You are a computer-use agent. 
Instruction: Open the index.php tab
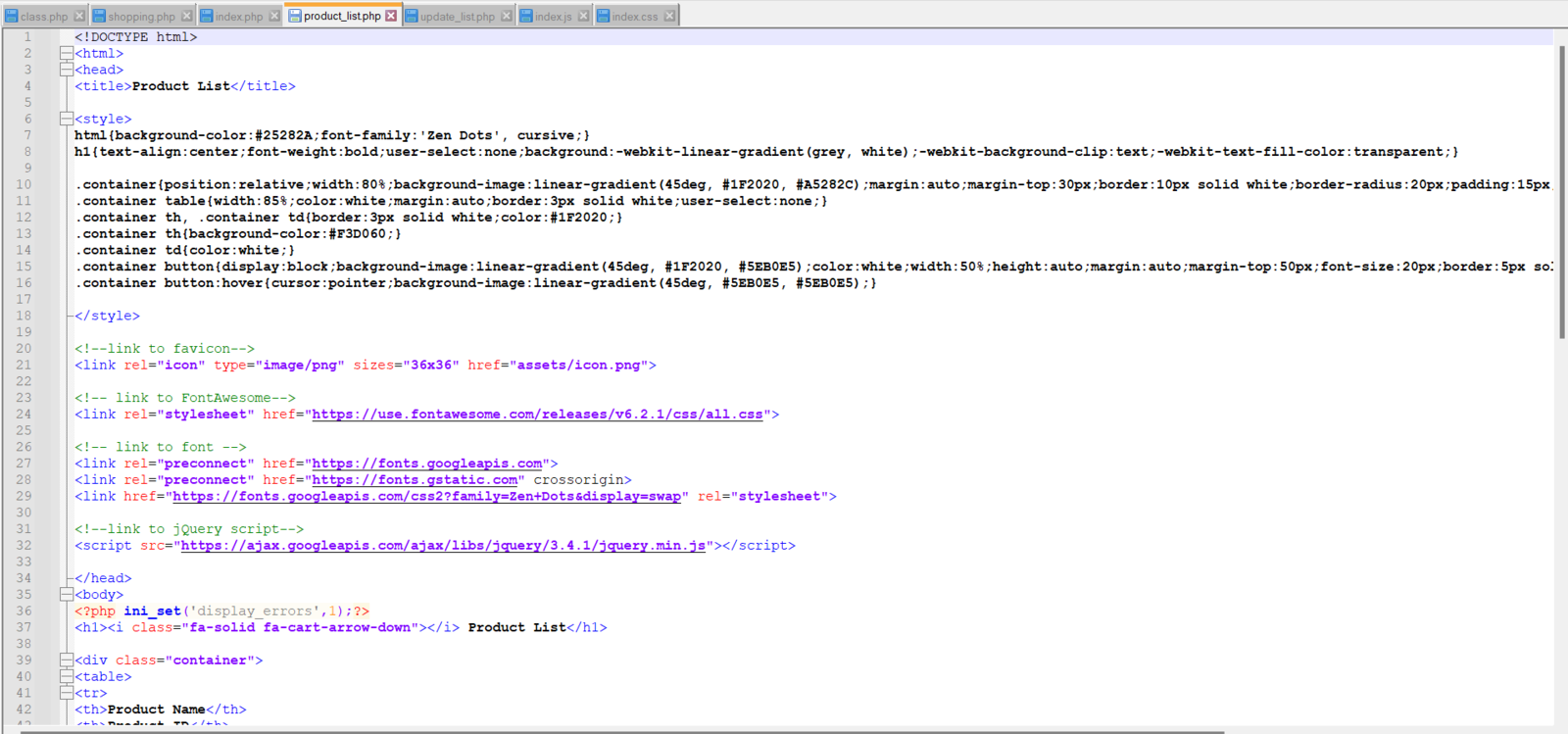[x=239, y=17]
